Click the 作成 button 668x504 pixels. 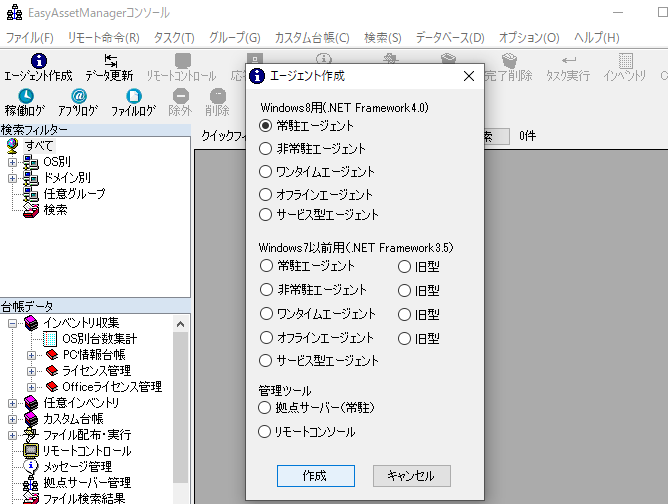point(316,475)
